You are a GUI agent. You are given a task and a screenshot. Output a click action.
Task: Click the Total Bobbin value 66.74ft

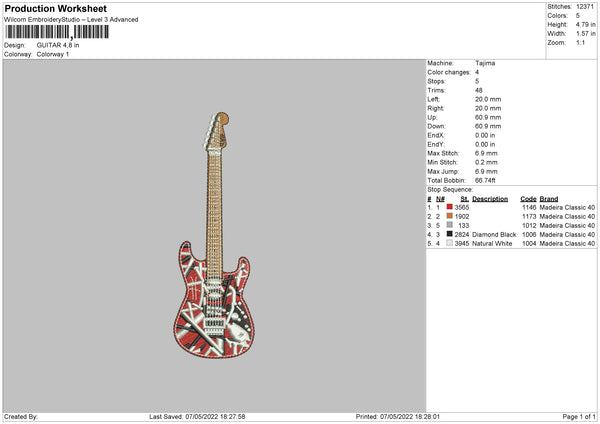point(485,180)
